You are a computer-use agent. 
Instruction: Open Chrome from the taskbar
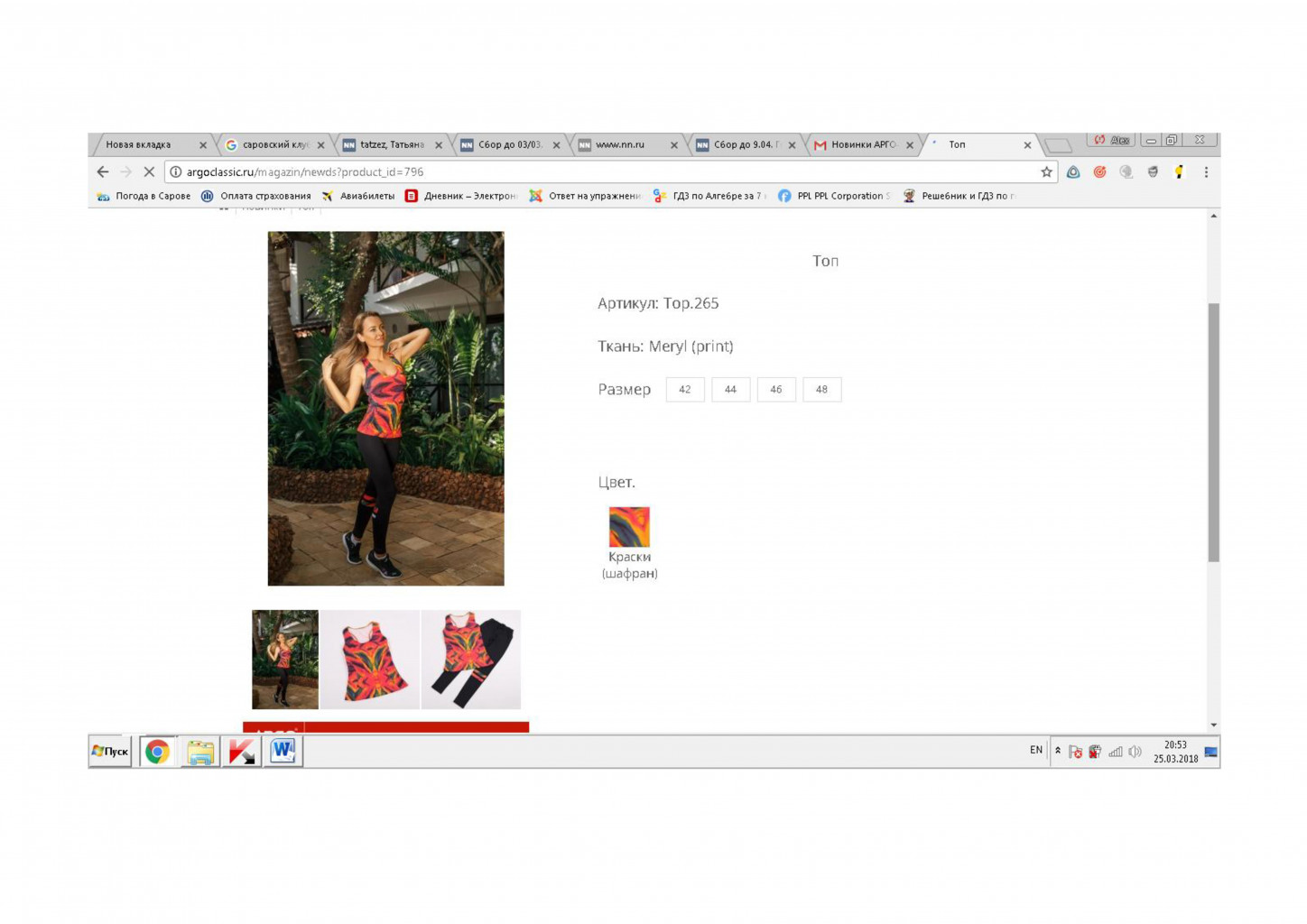point(157,752)
